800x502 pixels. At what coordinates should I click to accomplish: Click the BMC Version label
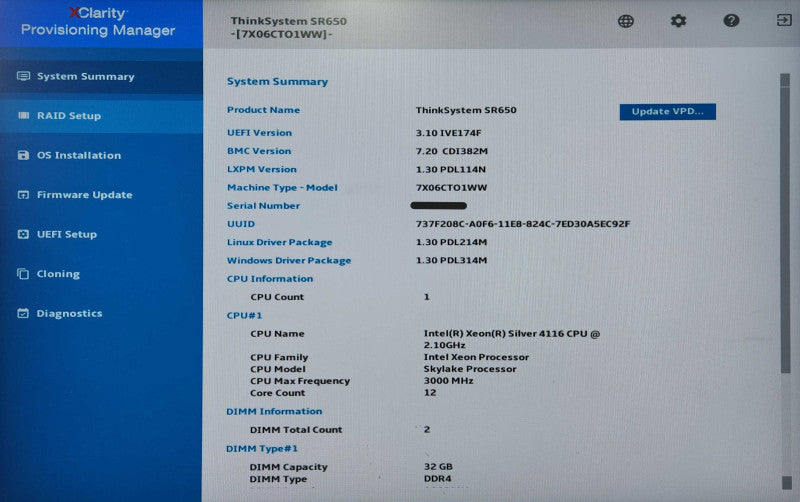click(x=259, y=151)
